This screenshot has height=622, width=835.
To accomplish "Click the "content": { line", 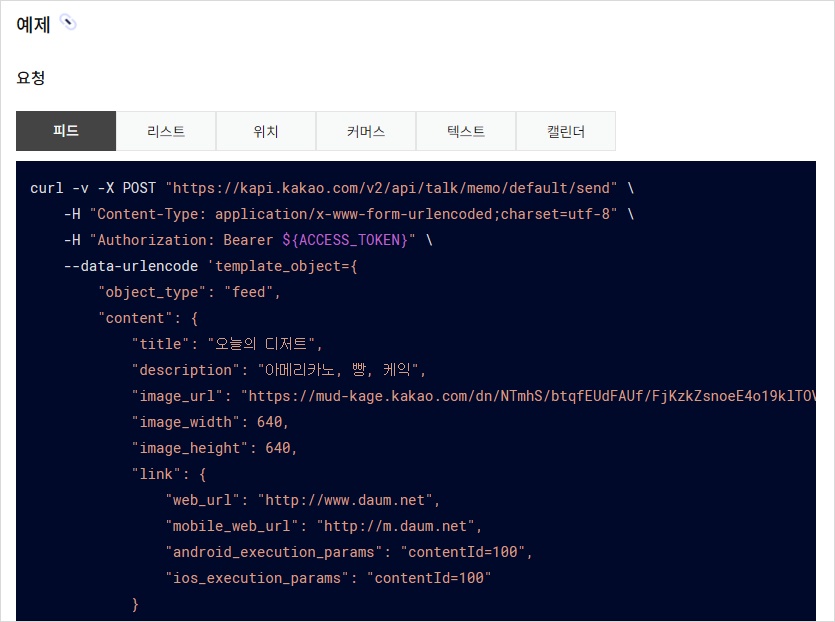I will point(148,318).
